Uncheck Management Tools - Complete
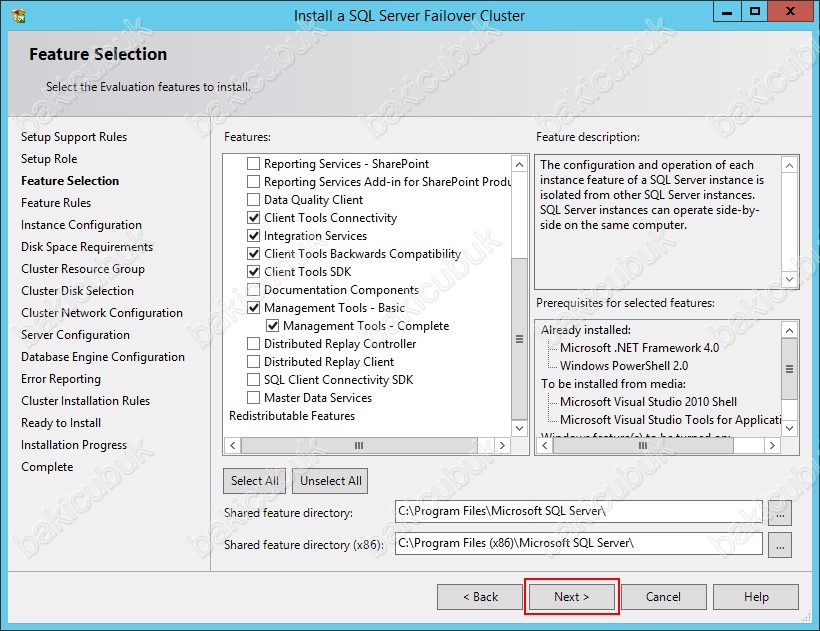Screen dimensions: 820x631 coord(272,326)
